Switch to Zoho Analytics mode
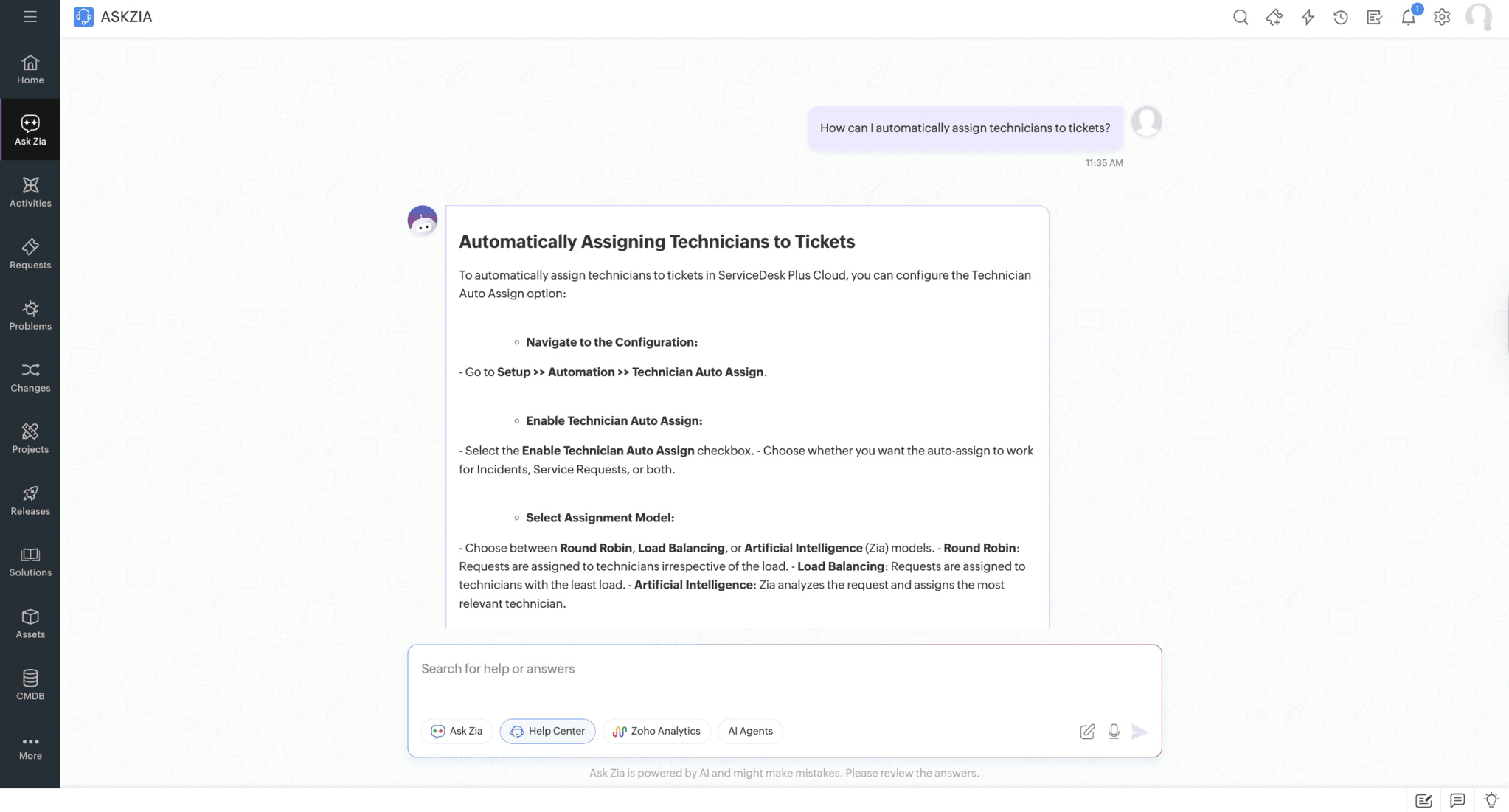Image resolution: width=1509 pixels, height=812 pixels. pos(656,731)
